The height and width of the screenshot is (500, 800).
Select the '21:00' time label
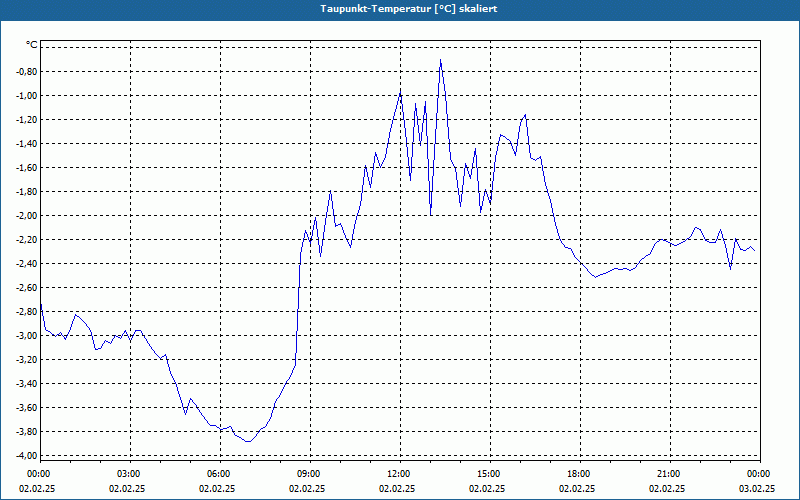(x=670, y=474)
